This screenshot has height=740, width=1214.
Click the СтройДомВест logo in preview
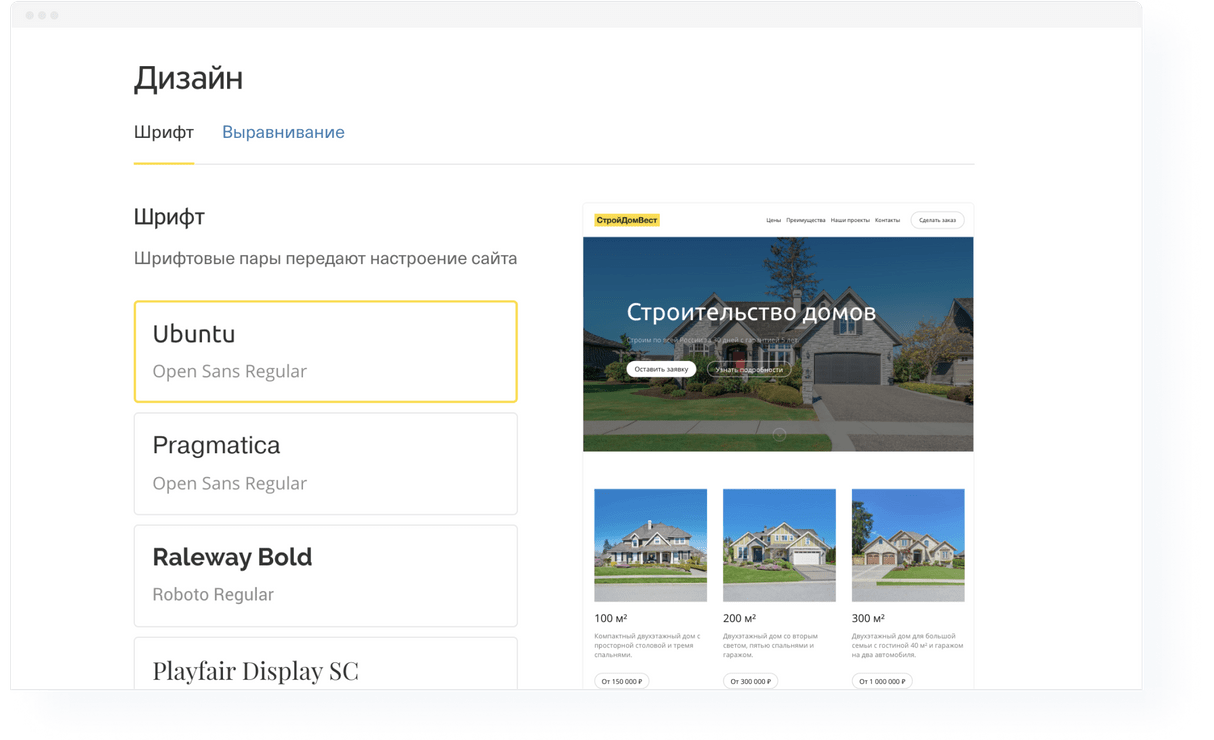(627, 220)
